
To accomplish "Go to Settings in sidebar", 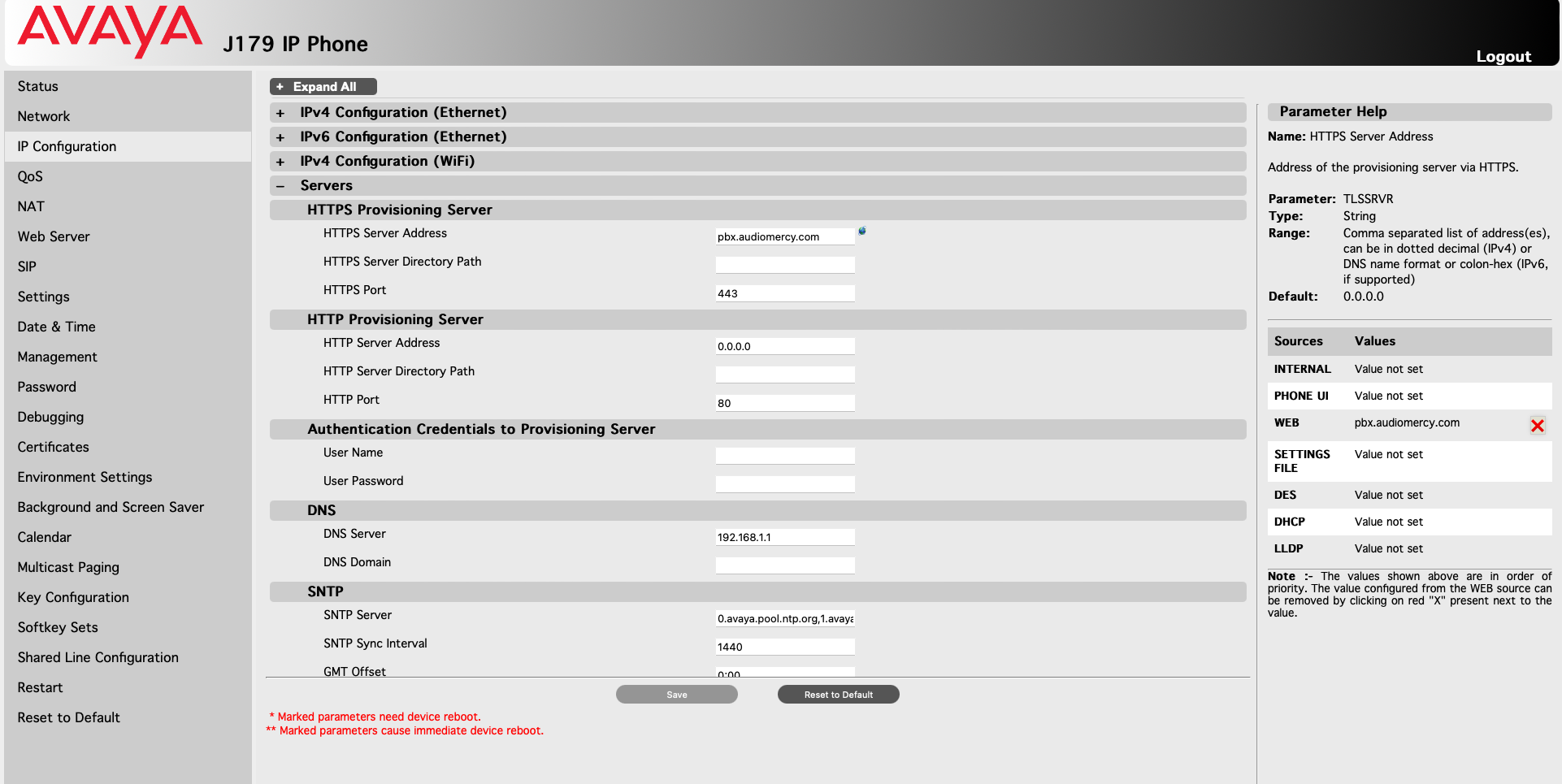I will 128,297.
